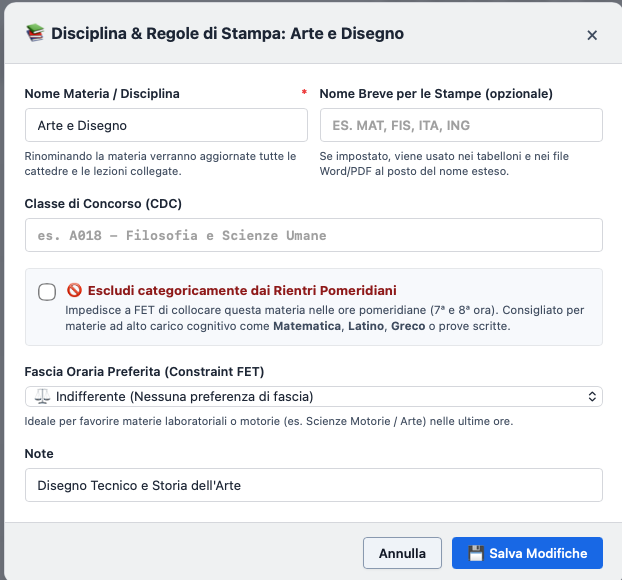Close the dialog with the X icon
Viewport: 622px width, 580px height.
click(592, 35)
